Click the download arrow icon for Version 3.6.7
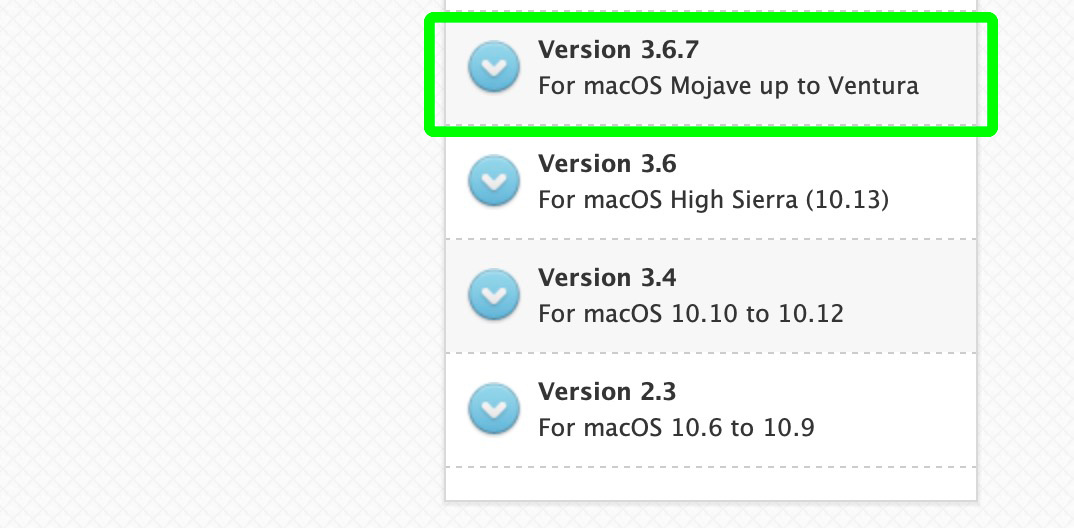 click(494, 67)
